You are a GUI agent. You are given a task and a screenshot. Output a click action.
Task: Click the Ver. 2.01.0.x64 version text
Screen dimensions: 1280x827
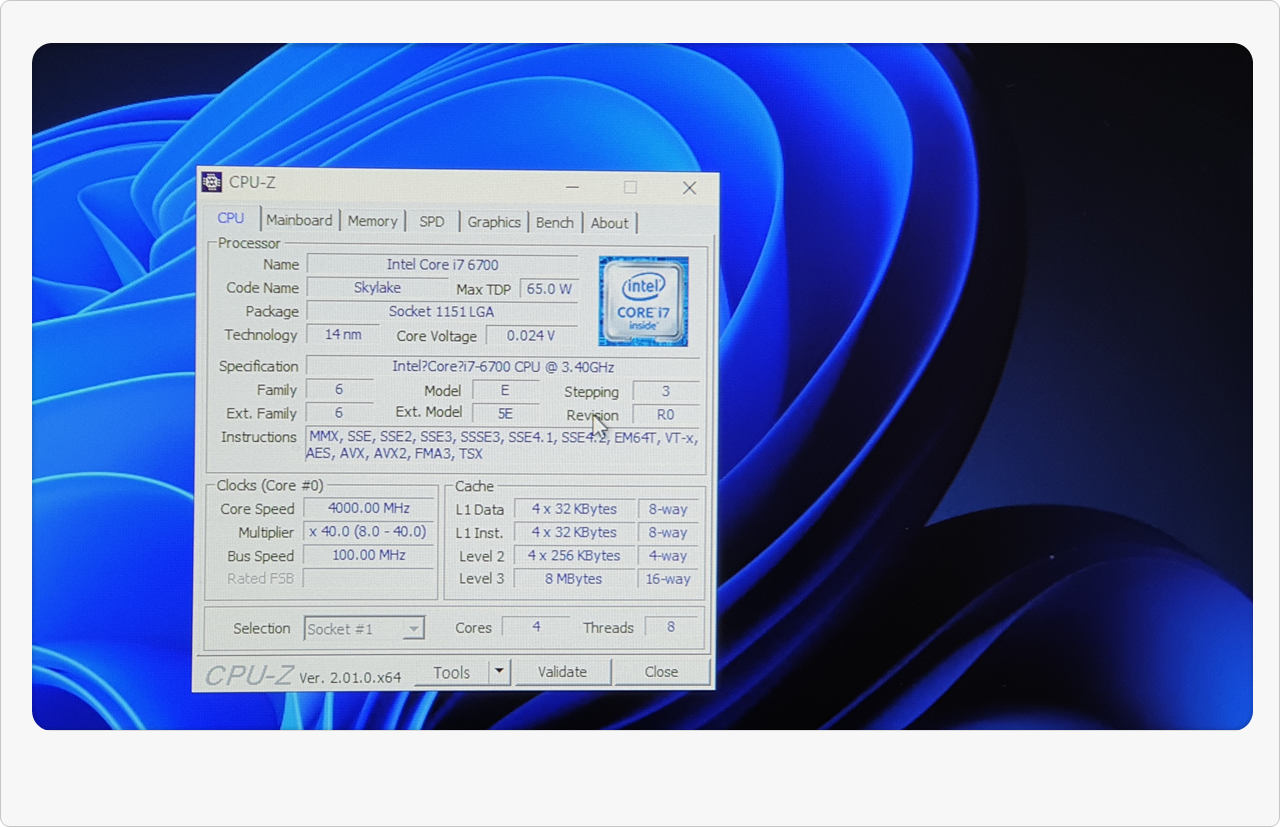tap(350, 678)
